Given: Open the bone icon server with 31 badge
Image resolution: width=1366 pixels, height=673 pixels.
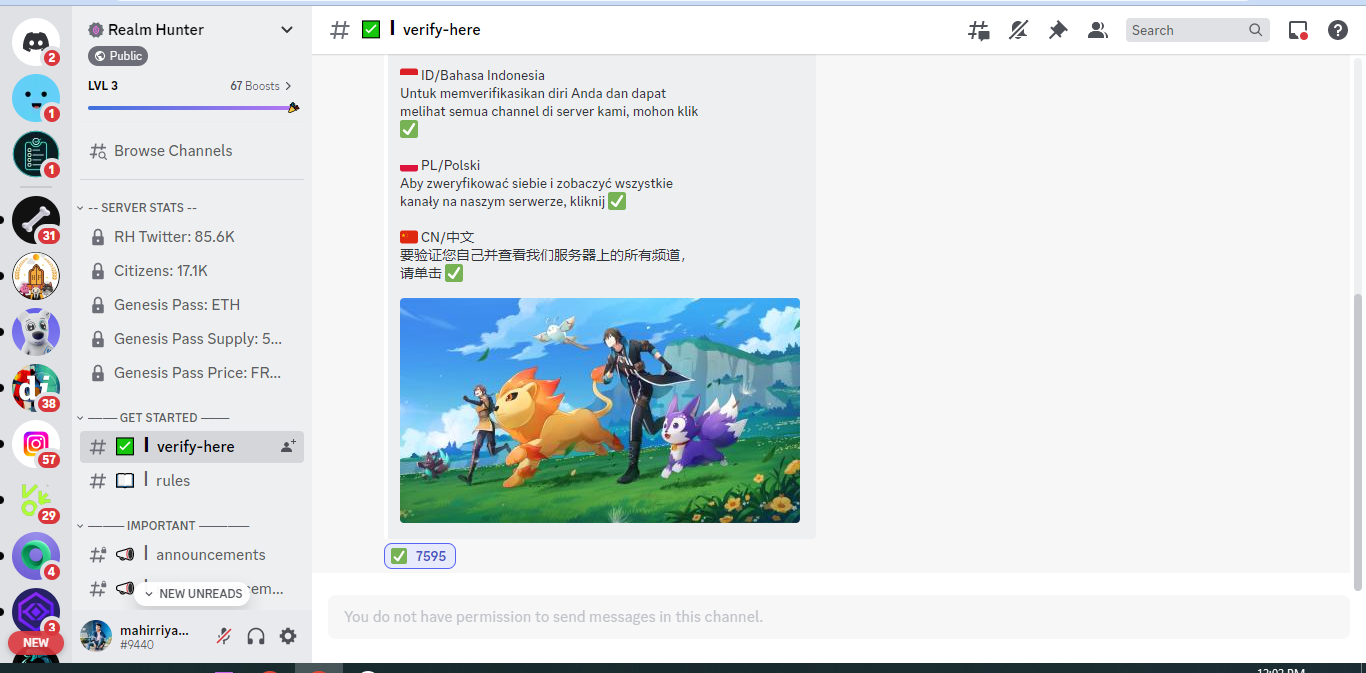Looking at the screenshot, I should 36,220.
